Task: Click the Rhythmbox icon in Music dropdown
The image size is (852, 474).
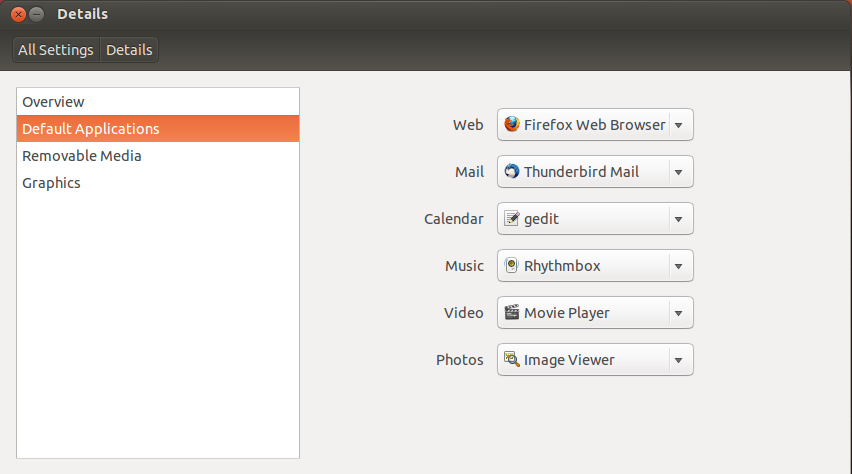Action: pos(511,265)
